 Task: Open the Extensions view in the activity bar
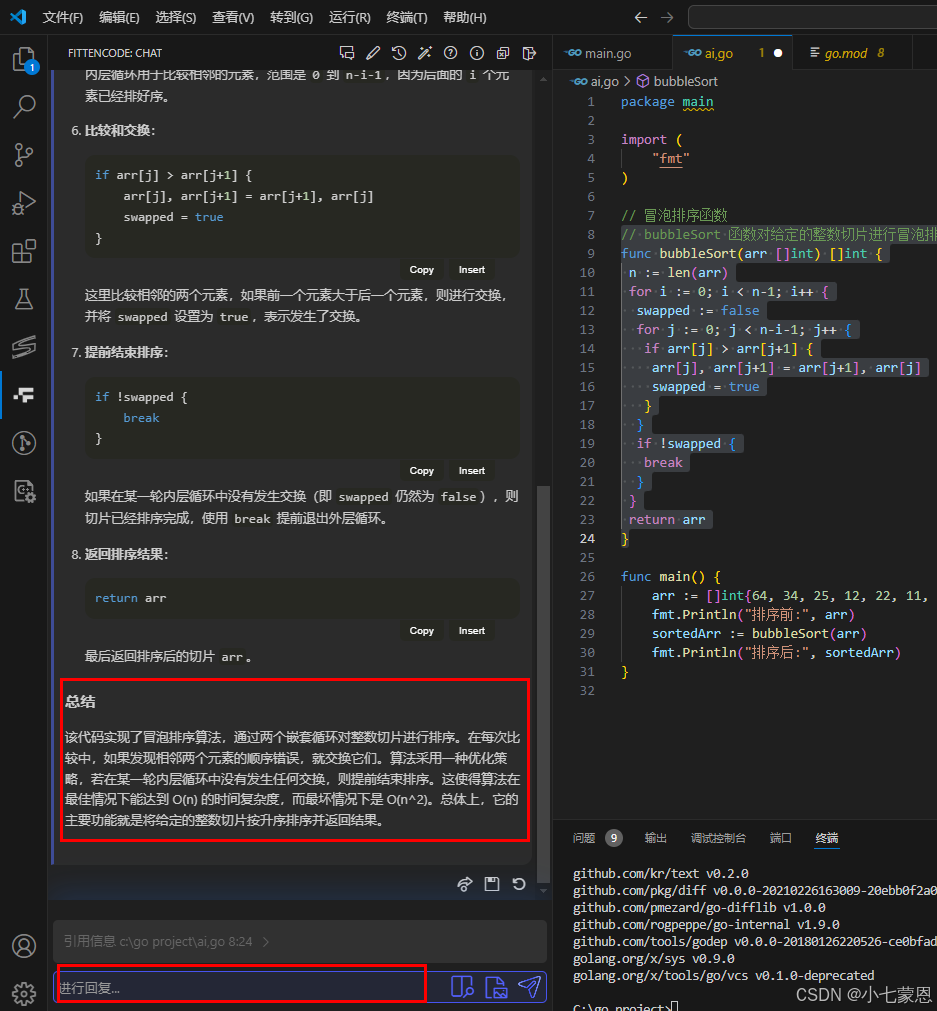click(x=24, y=251)
